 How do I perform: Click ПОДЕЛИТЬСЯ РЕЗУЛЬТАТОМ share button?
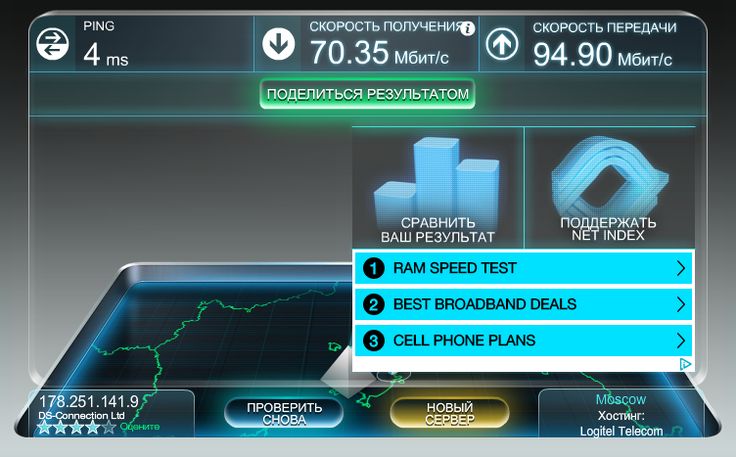(x=368, y=94)
